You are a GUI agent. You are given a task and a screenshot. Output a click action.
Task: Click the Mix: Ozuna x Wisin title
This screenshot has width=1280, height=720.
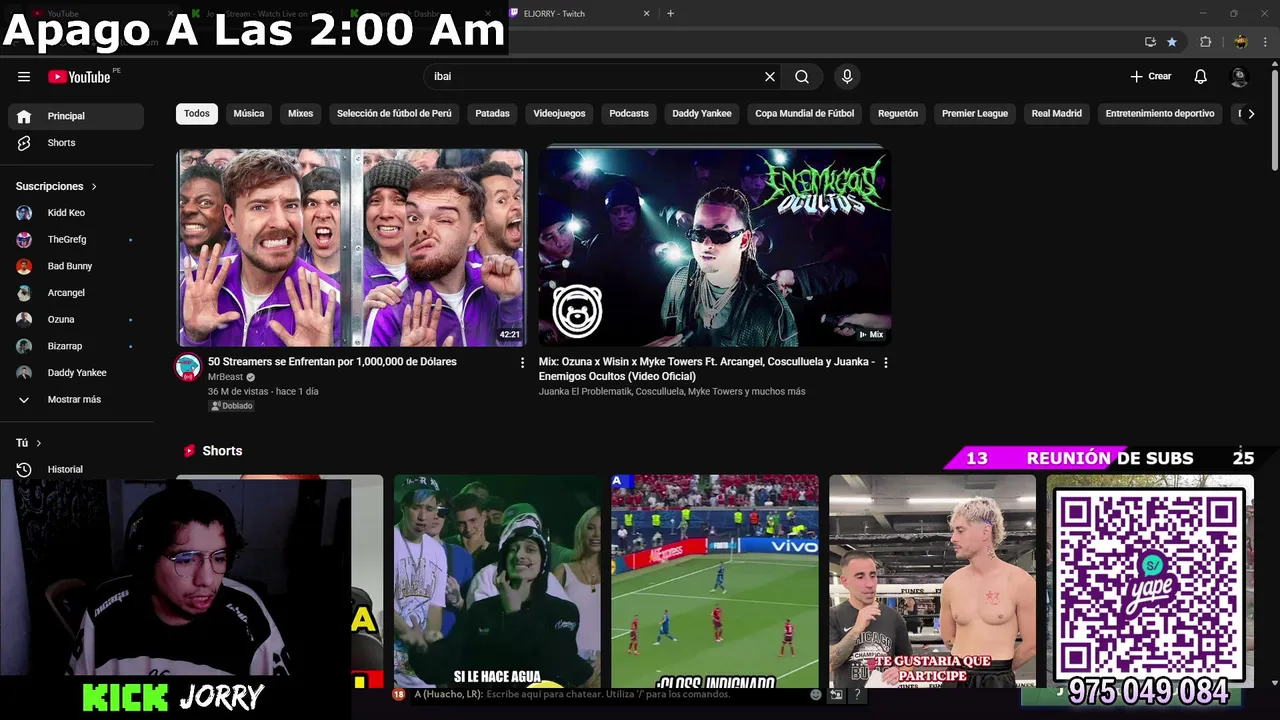707,369
